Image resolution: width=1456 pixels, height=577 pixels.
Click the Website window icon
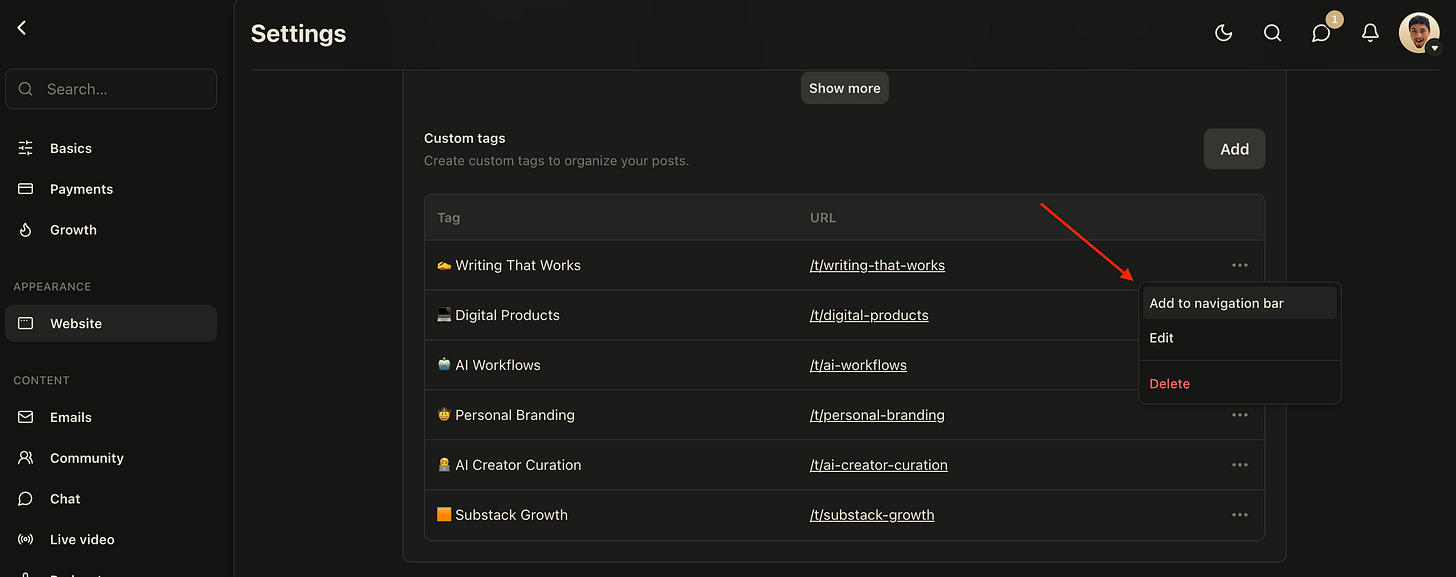tap(26, 323)
